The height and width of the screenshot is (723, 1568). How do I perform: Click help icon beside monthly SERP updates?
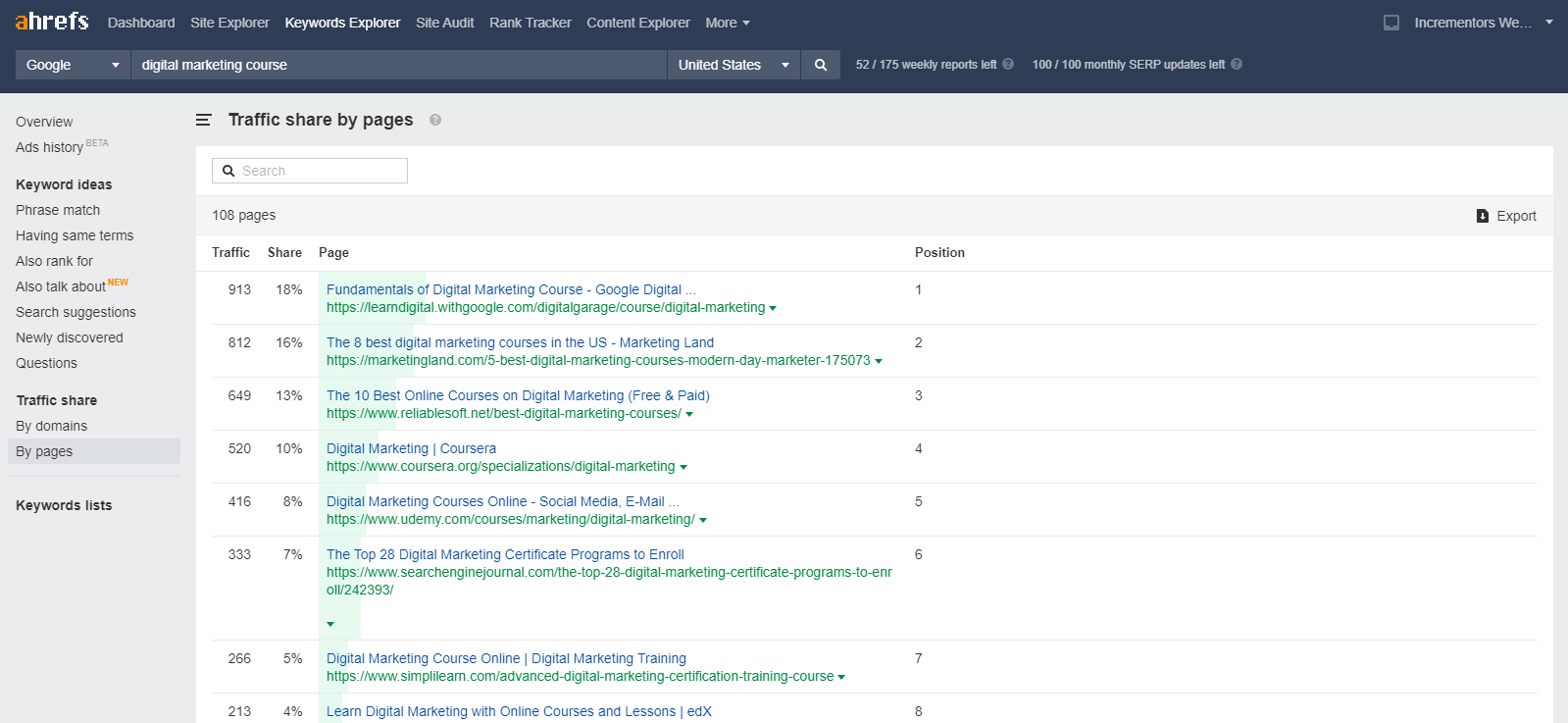1237,65
